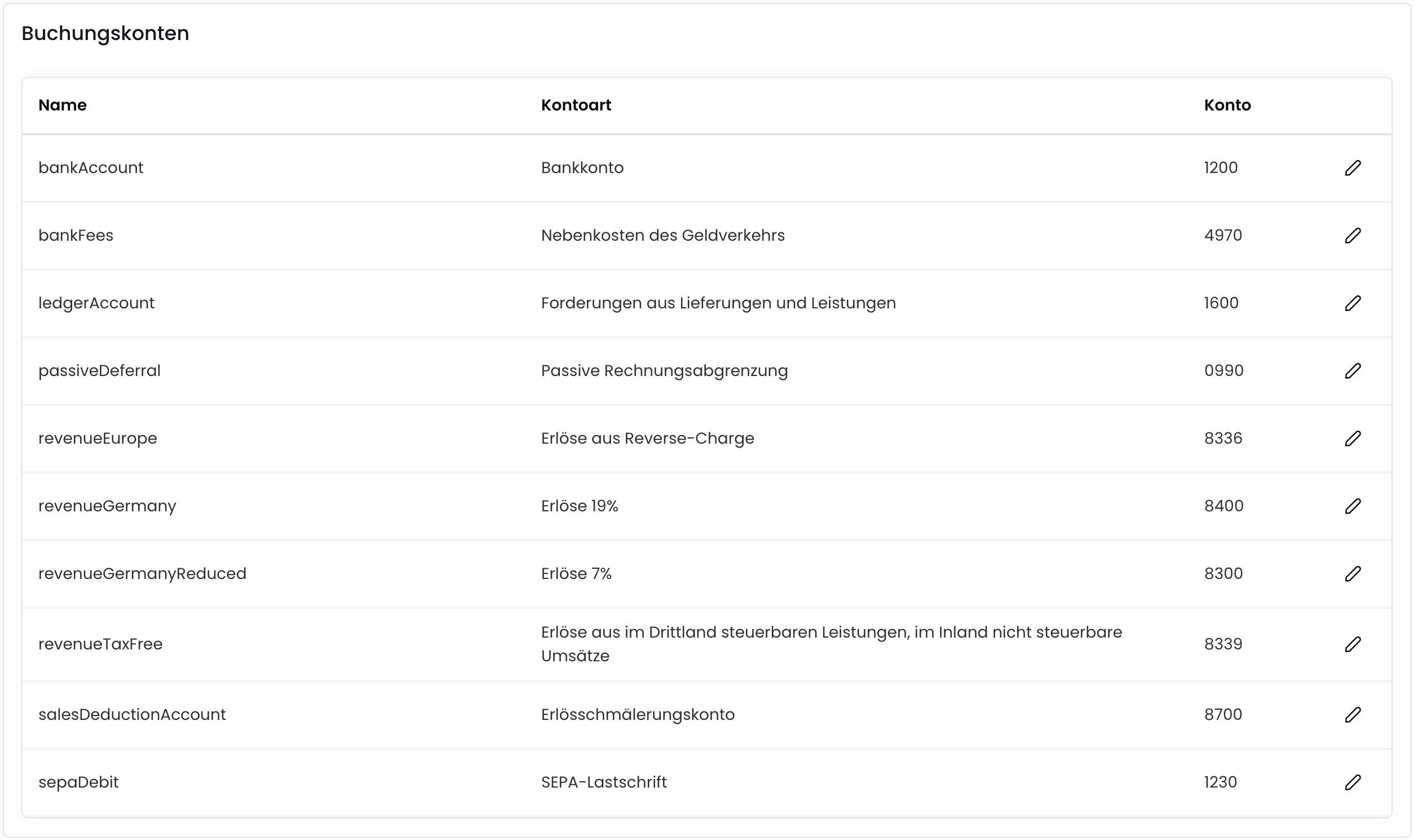The width and height of the screenshot is (1414, 840).
Task: Edit ledgerAccount via pencil icon
Action: click(1353, 303)
